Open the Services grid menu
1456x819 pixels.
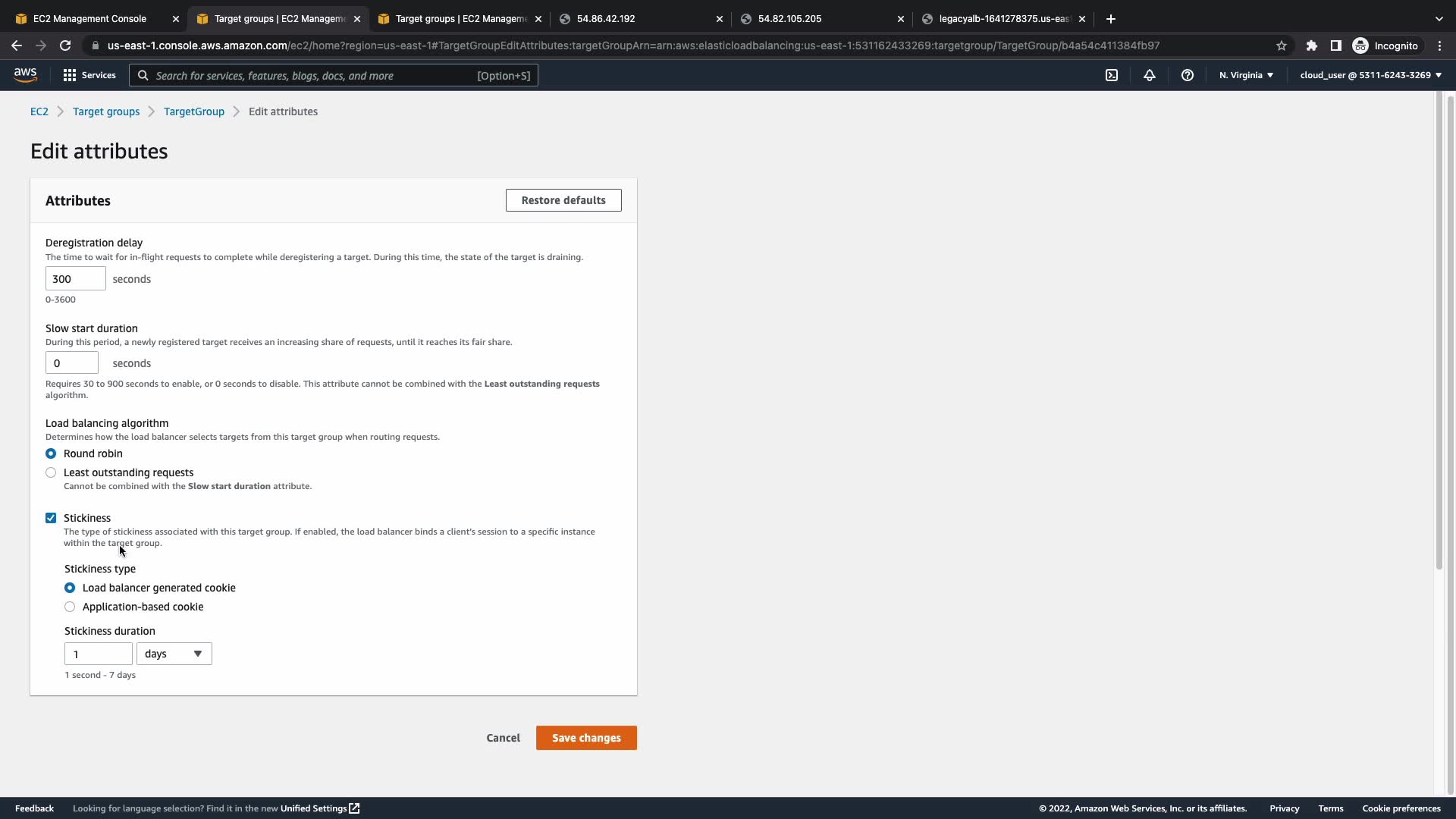click(89, 75)
